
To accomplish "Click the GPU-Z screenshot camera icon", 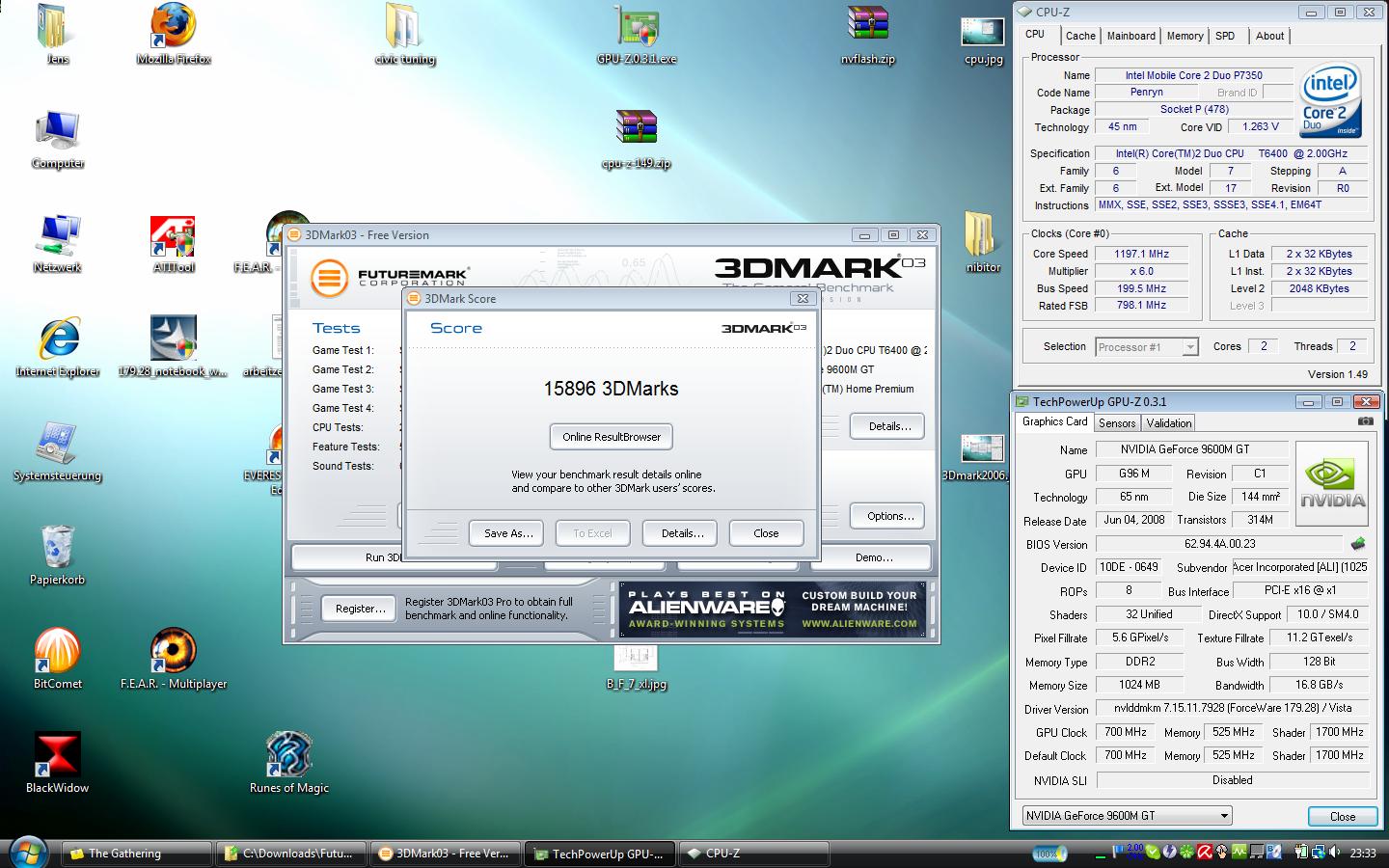I will (x=1365, y=421).
